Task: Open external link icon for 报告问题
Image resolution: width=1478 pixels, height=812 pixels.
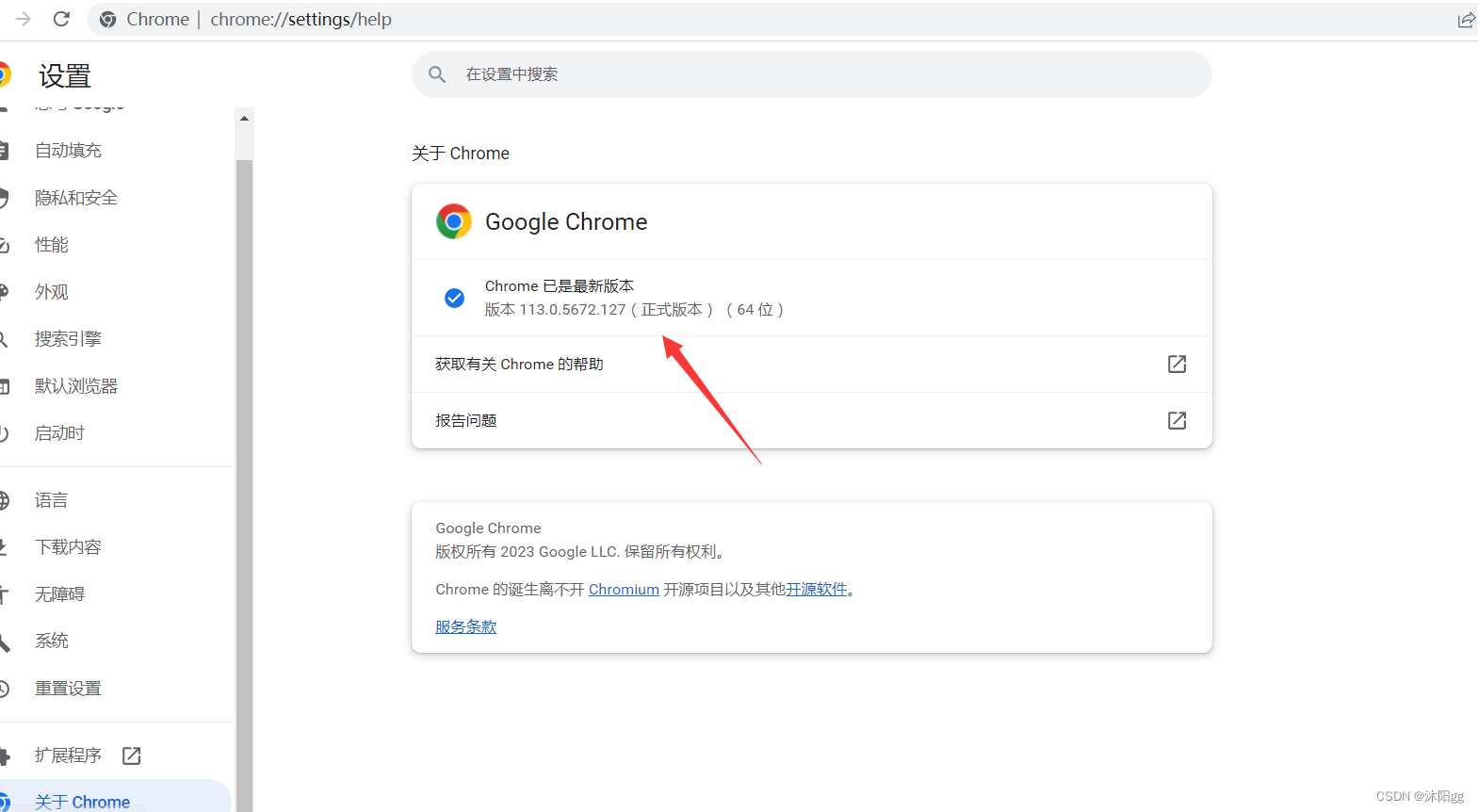Action: coord(1177,420)
